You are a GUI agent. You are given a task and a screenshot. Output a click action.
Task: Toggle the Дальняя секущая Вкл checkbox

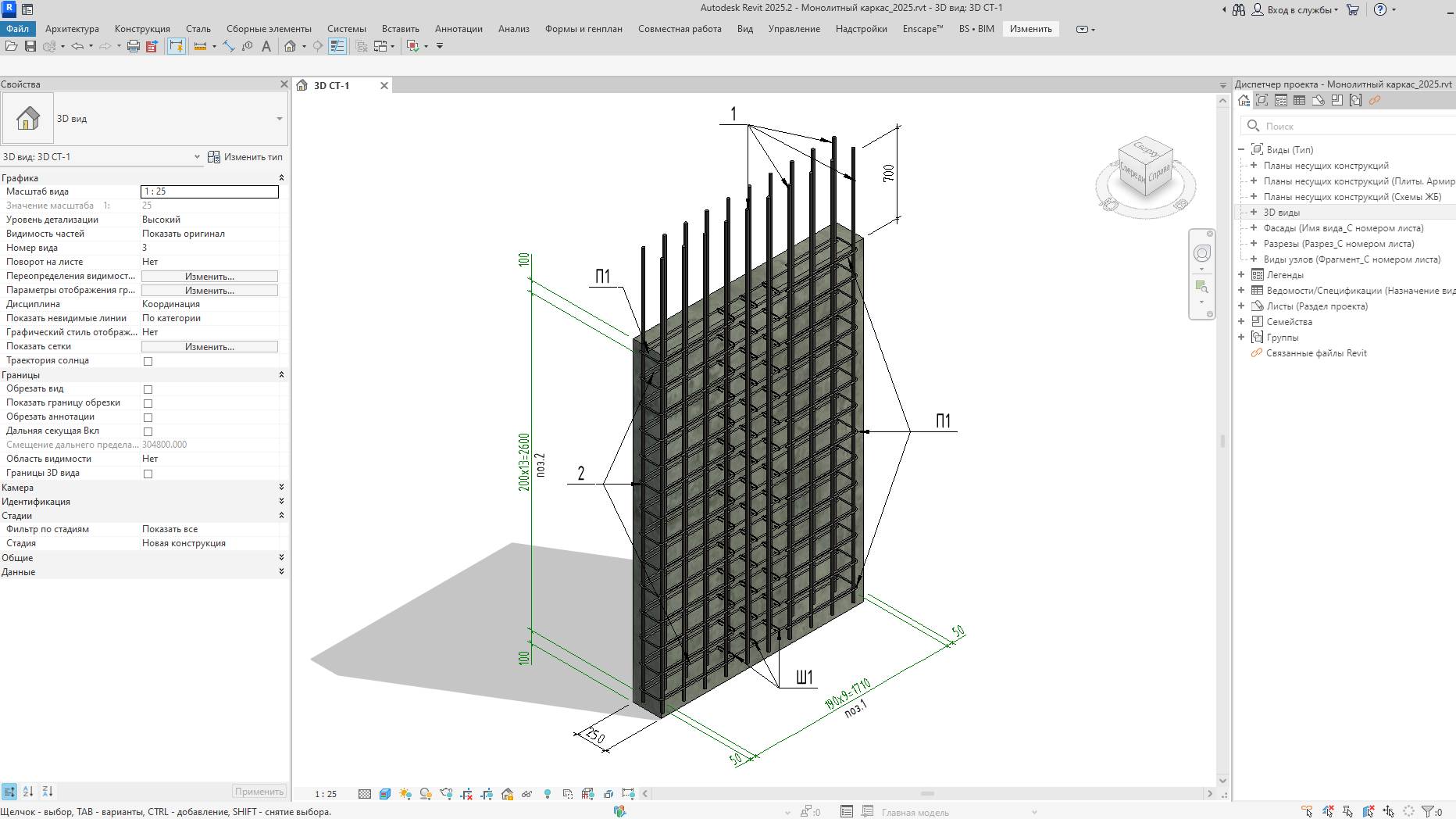(147, 431)
